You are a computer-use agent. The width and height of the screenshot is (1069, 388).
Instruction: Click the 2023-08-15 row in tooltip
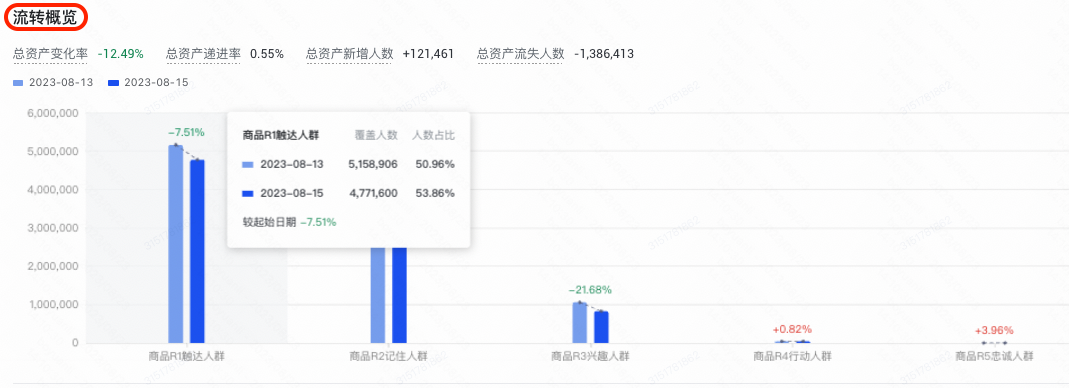point(349,194)
